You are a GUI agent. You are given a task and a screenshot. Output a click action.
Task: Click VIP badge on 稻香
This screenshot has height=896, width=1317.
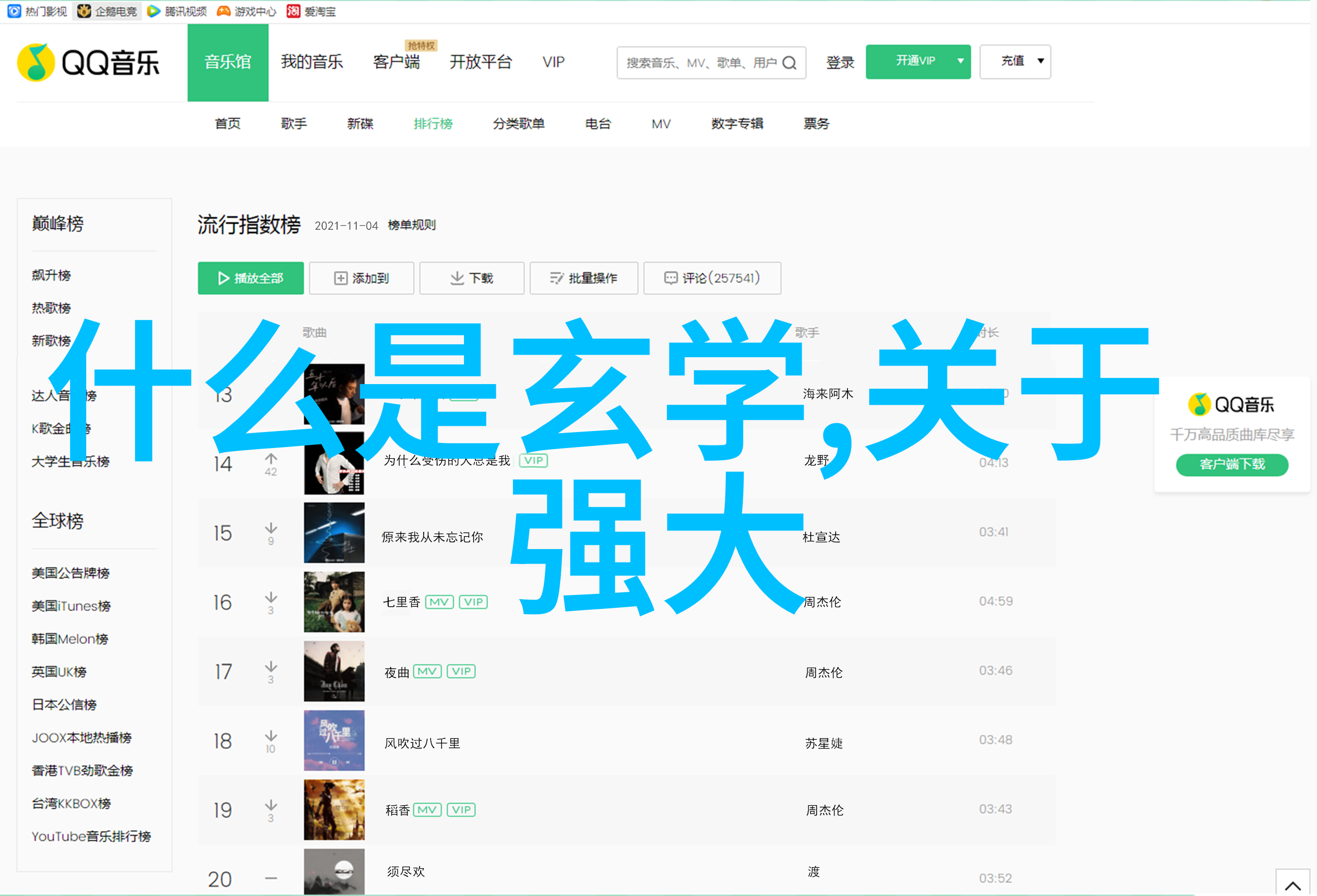[x=461, y=810]
